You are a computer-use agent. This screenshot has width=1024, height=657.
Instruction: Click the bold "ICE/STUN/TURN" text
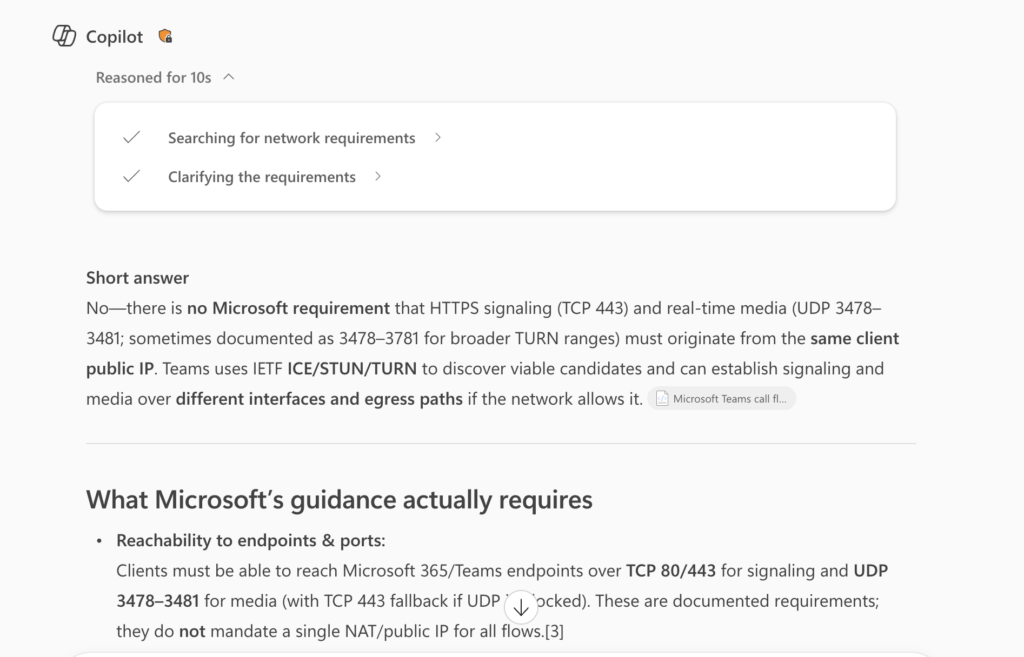(x=346, y=368)
